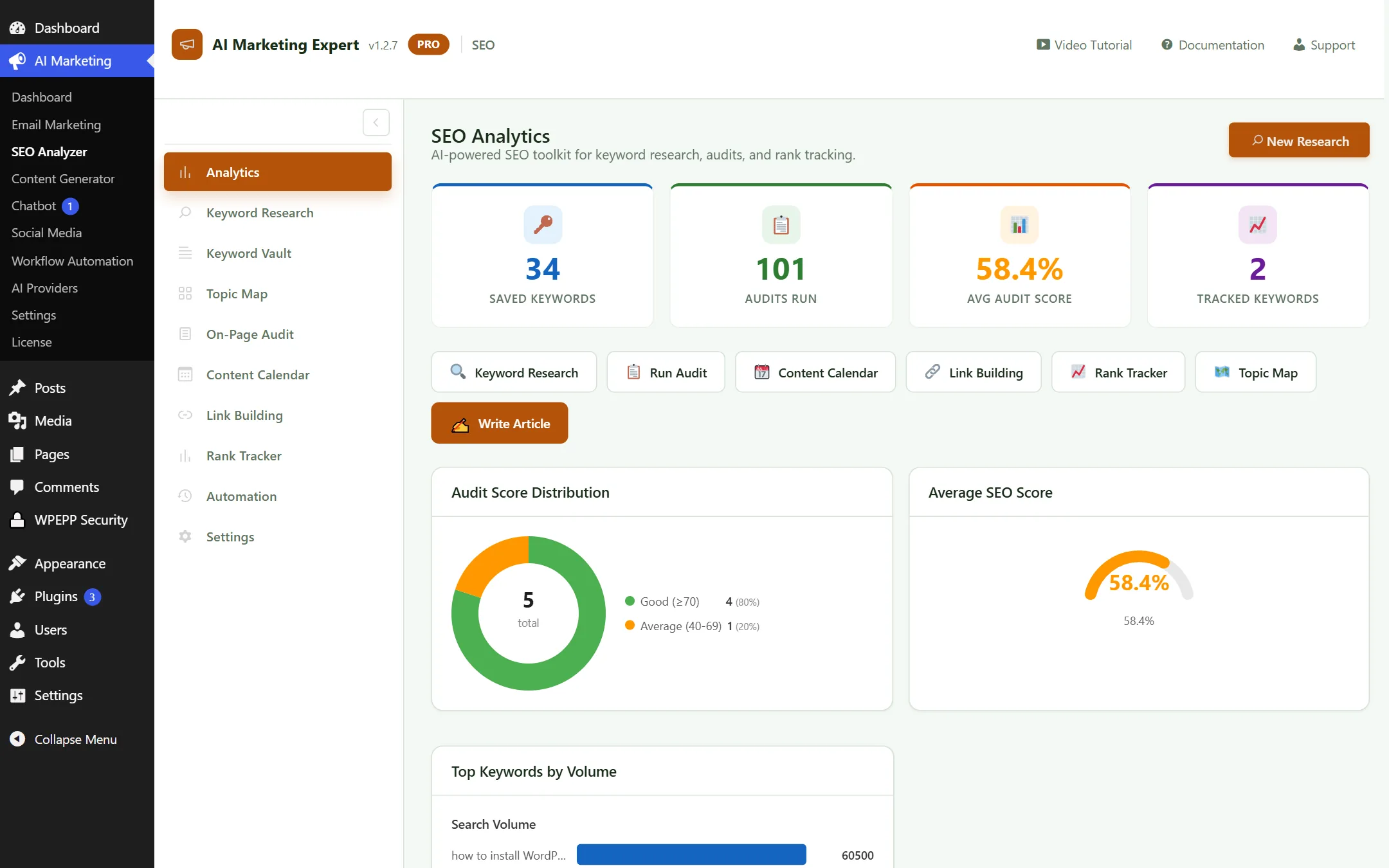The height and width of the screenshot is (868, 1389).
Task: Click the PRO badge in the header
Action: (x=428, y=44)
